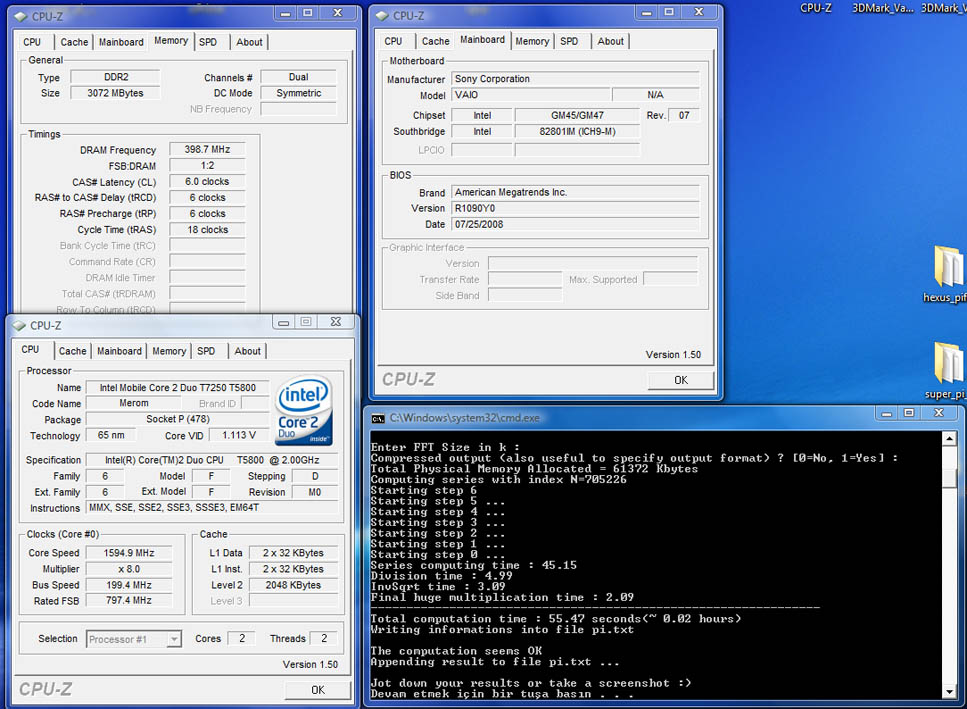Click the cmd.exe window title icon
This screenshot has height=709, width=967.
pyautogui.click(x=378, y=419)
